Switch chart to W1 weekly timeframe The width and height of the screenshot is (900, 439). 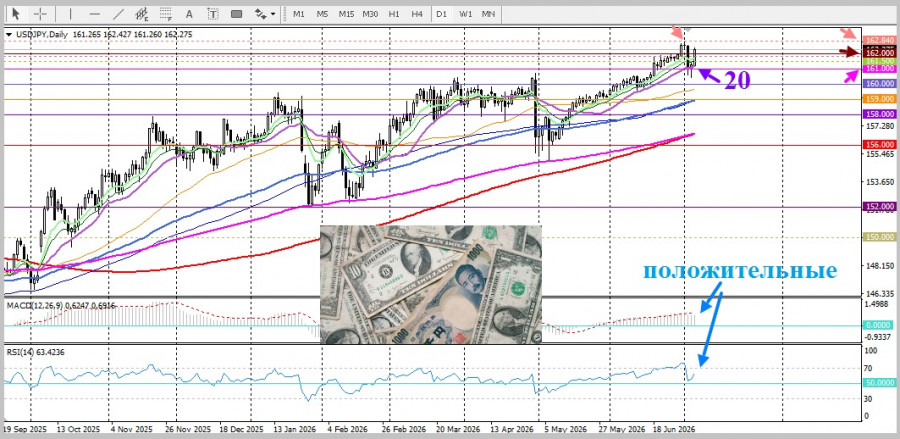point(465,14)
